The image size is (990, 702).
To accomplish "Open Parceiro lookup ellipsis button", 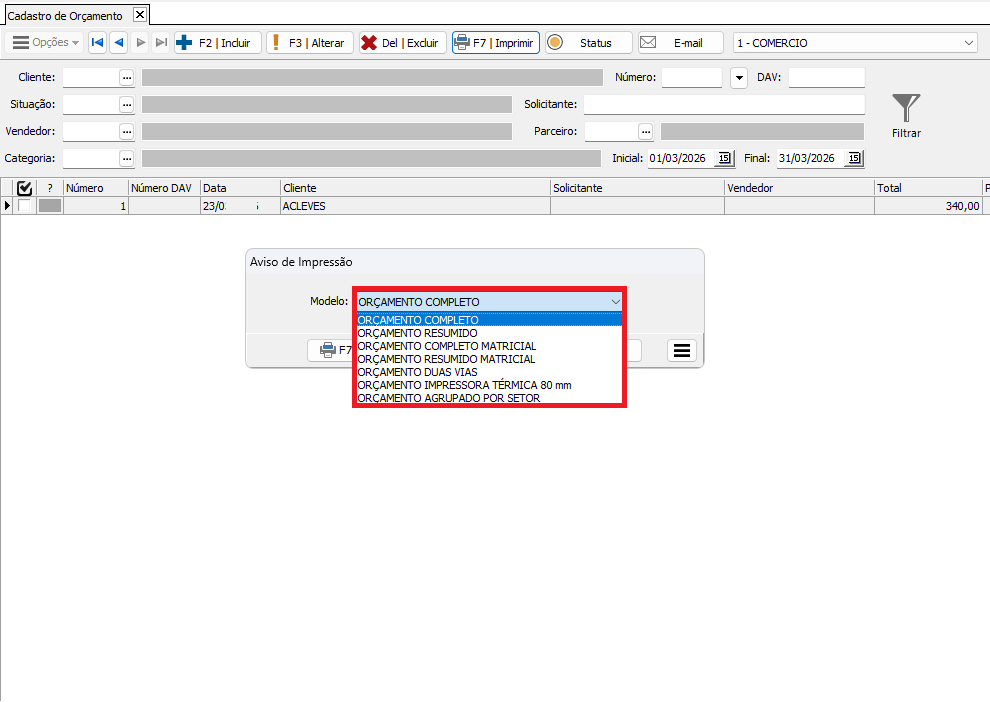I will pos(646,131).
